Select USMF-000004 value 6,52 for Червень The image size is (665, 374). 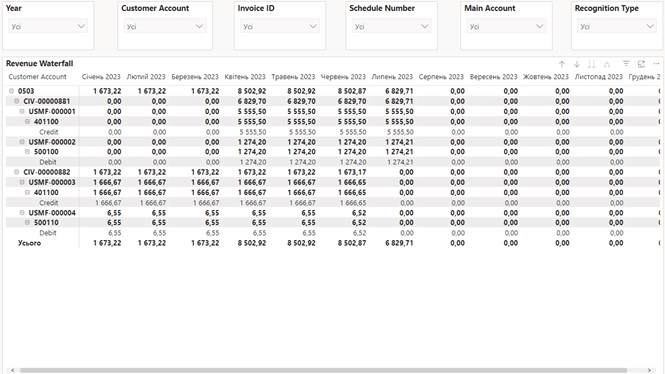[x=359, y=212]
